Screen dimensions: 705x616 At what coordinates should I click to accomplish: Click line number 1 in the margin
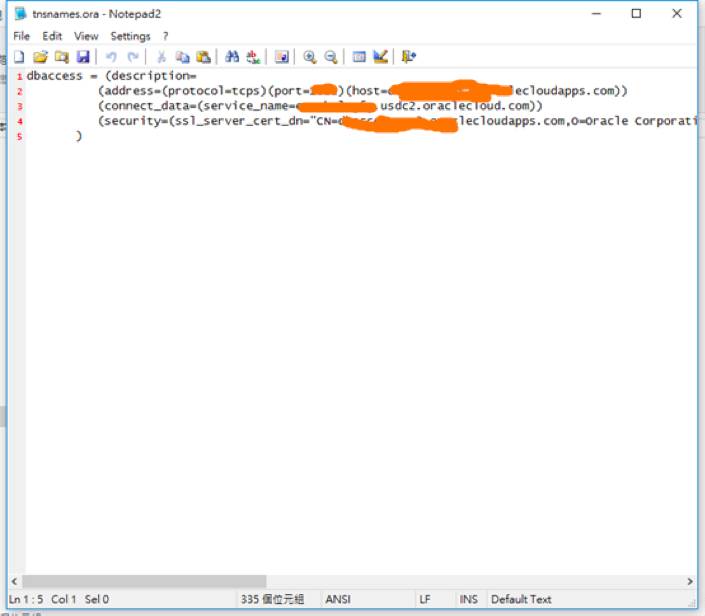19,76
